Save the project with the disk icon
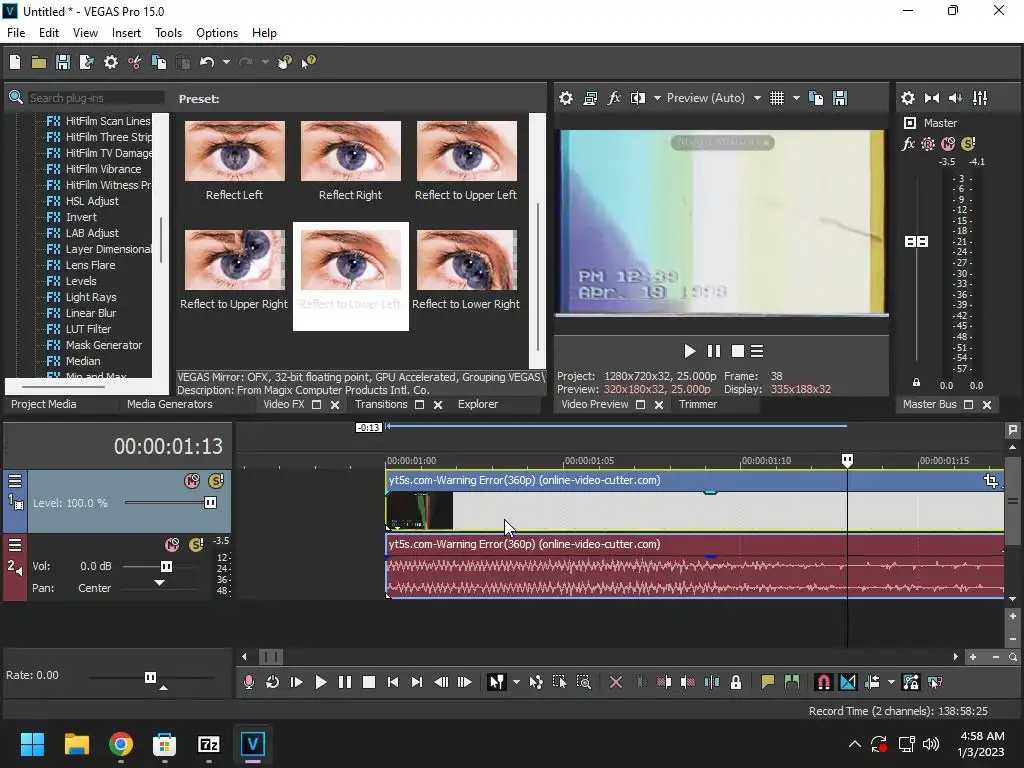The image size is (1024, 768). [63, 62]
